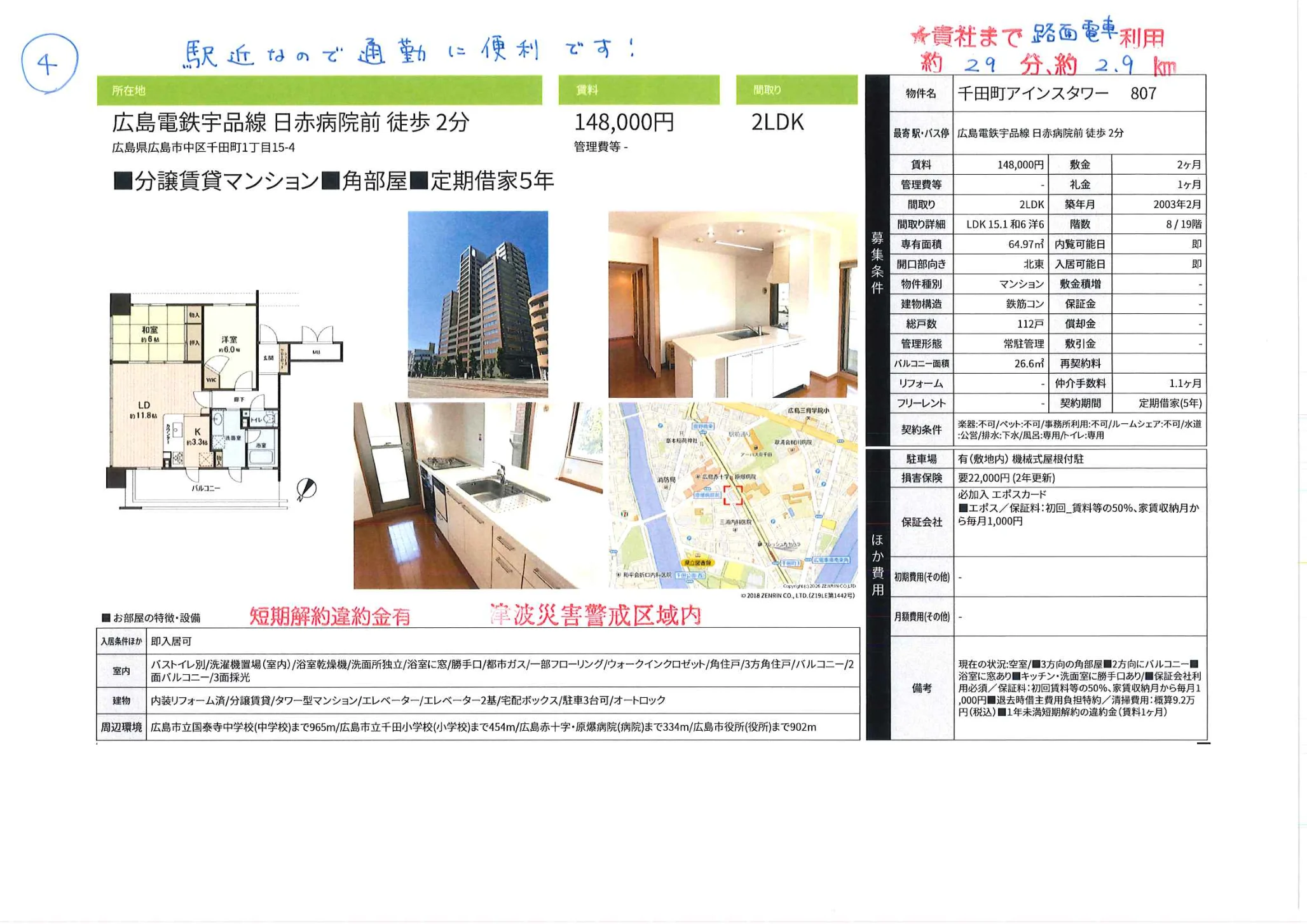Image resolution: width=1307 pixels, height=924 pixels.
Task: Click the green 賃料 header bar
Action: pyautogui.click(x=638, y=90)
